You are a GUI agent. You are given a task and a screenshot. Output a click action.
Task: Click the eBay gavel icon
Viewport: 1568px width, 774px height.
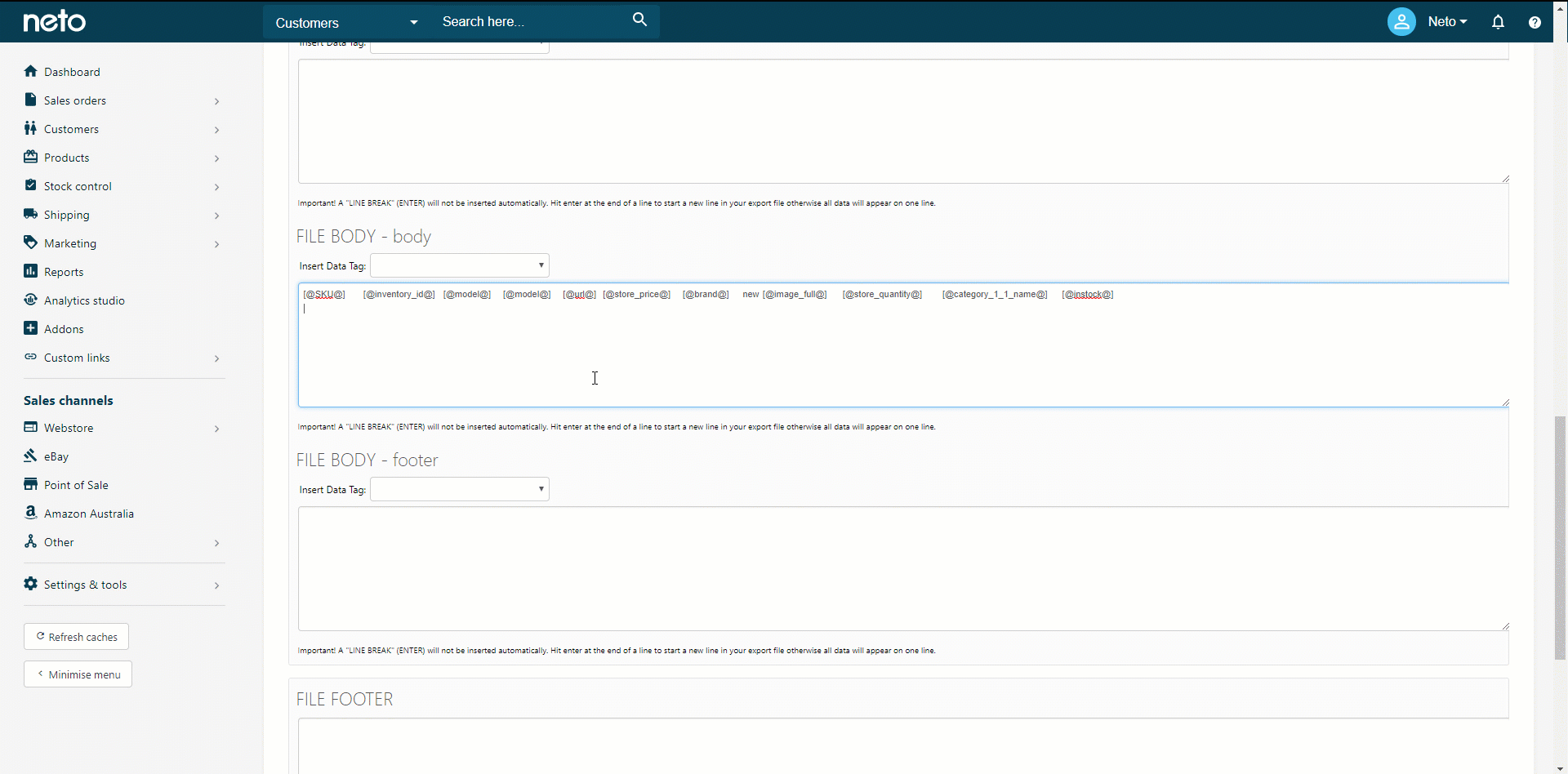30,456
